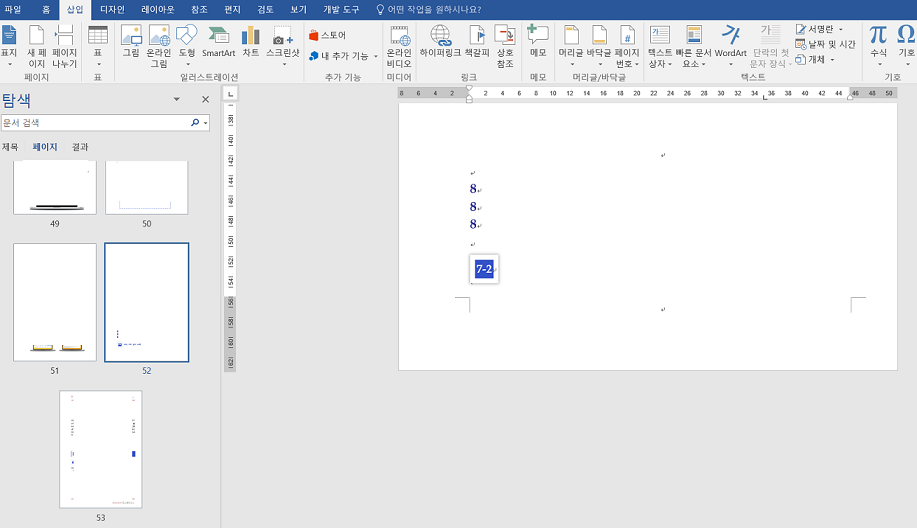The image size is (917, 528).
Task: Switch to the 레이아웃 ribbon tab
Action: click(x=156, y=9)
